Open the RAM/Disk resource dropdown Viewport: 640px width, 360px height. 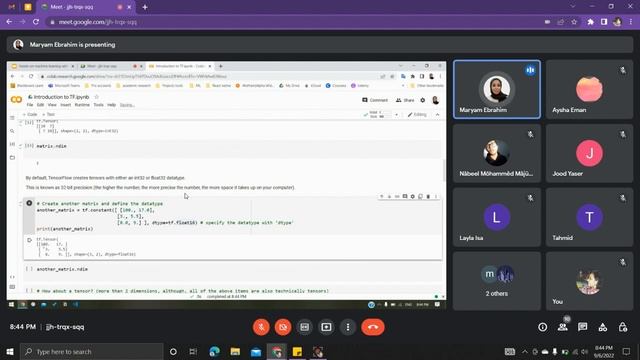pyautogui.click(x=396, y=115)
